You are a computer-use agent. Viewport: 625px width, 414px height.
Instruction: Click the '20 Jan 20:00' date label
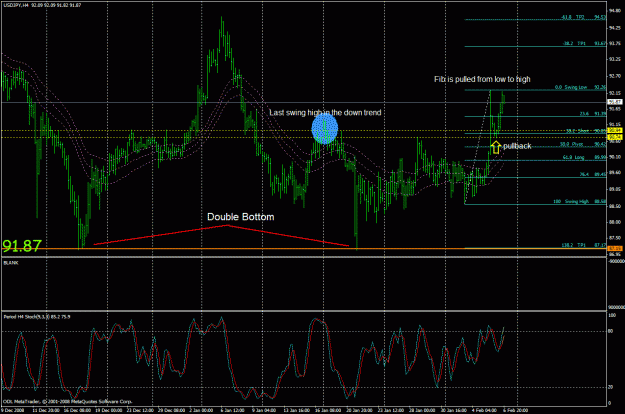[360, 410]
